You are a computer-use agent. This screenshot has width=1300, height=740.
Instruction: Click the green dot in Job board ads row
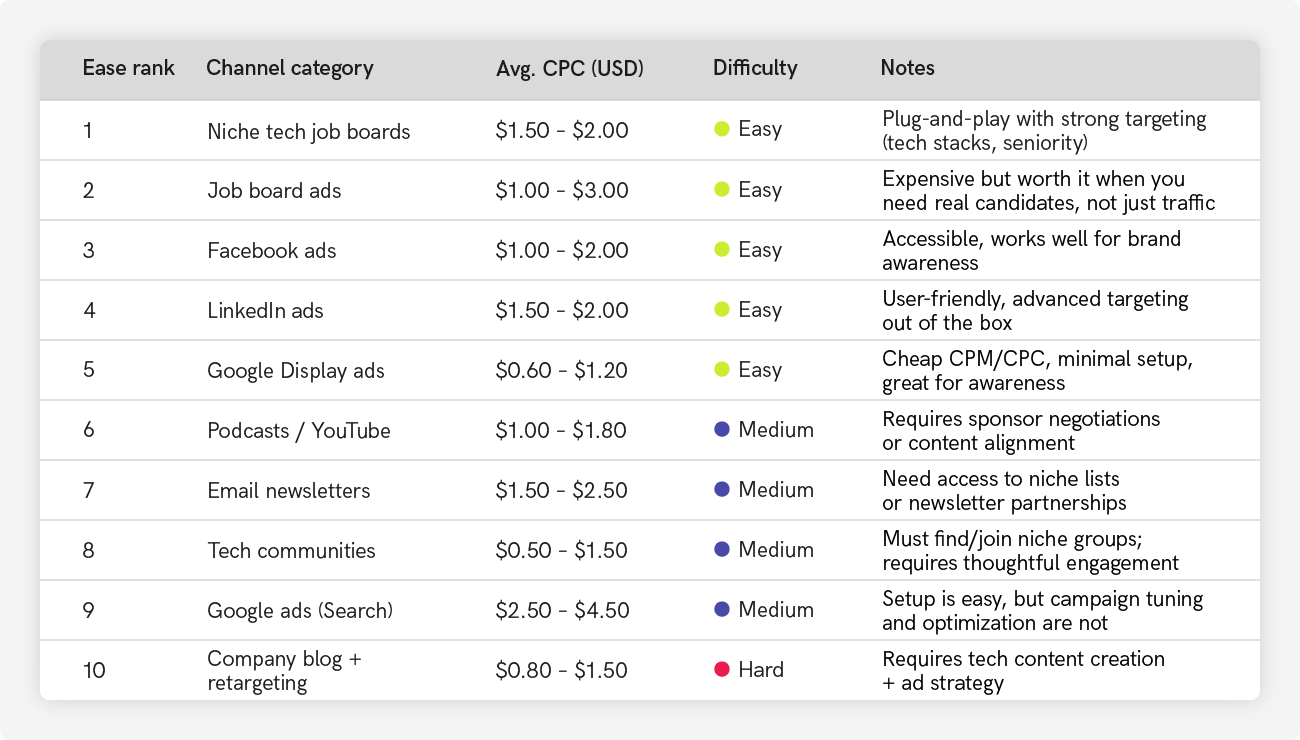721,189
